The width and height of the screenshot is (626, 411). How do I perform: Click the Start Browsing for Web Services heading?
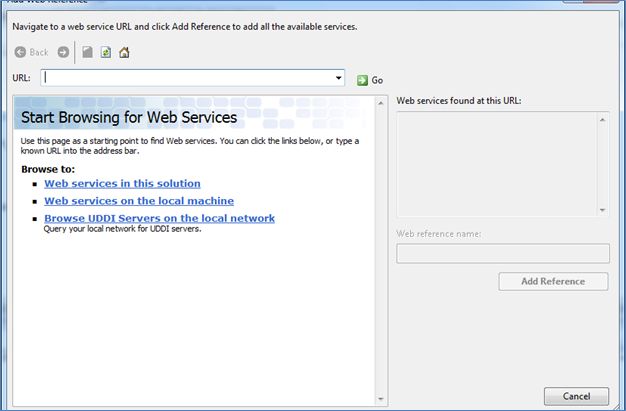pyautogui.click(x=129, y=117)
